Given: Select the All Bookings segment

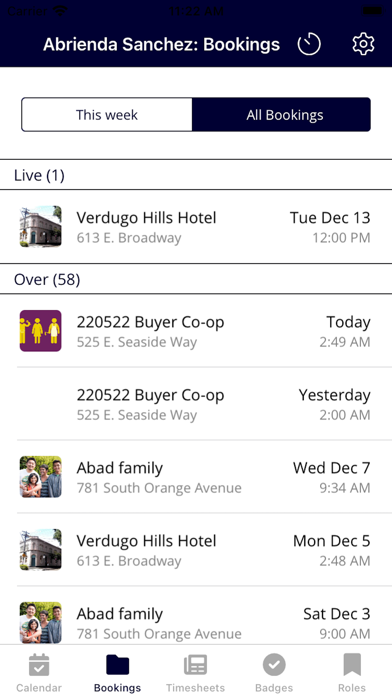Looking at the screenshot, I should tap(281, 115).
